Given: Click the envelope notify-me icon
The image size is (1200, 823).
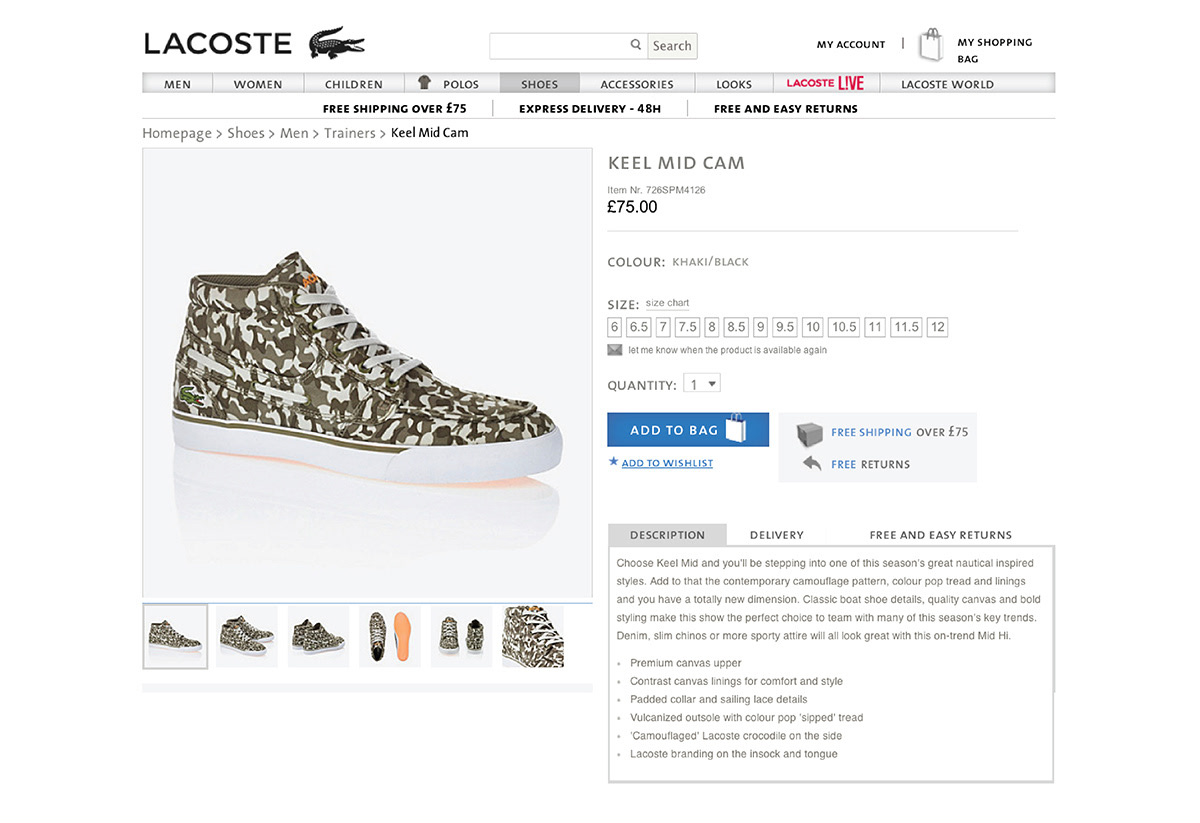Looking at the screenshot, I should click(615, 350).
